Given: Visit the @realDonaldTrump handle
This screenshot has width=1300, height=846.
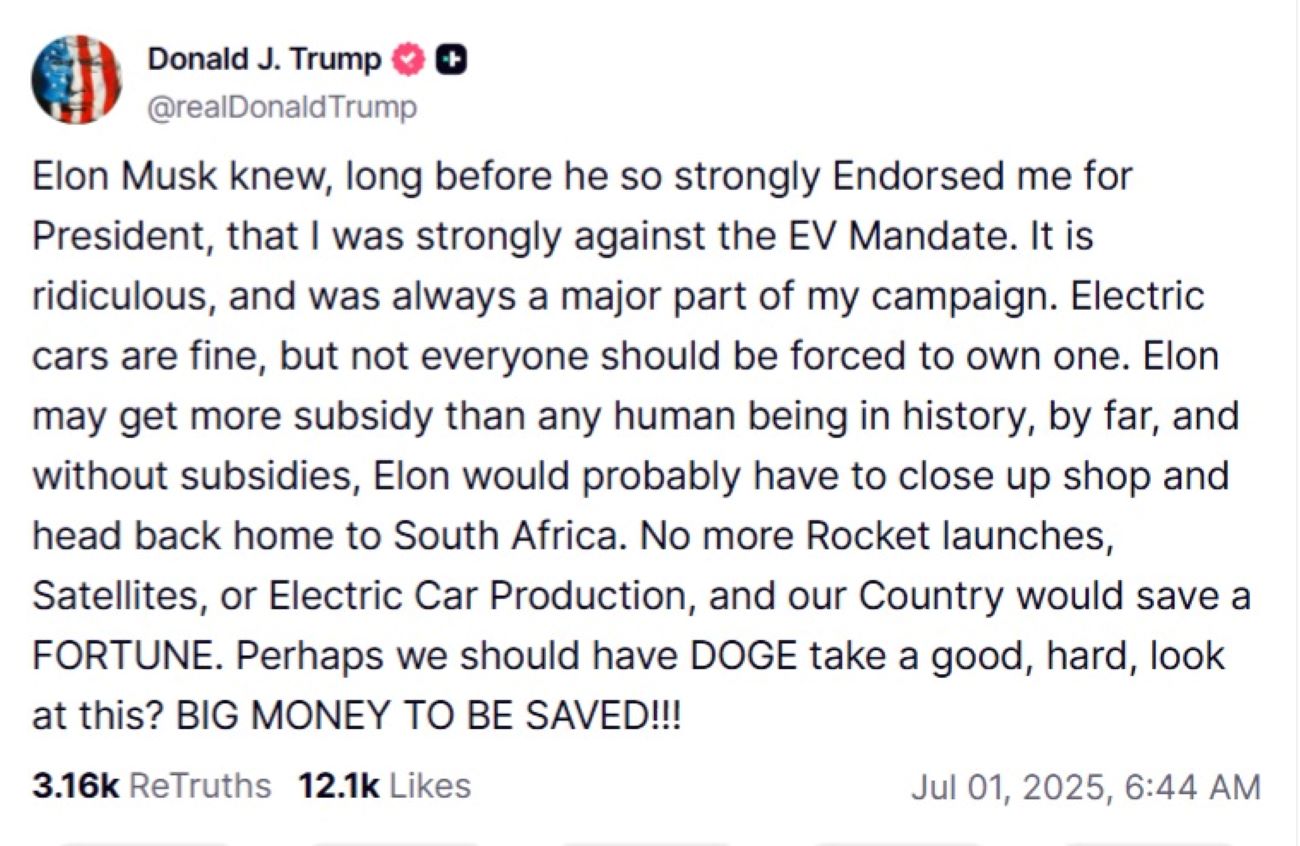Looking at the screenshot, I should tap(281, 107).
